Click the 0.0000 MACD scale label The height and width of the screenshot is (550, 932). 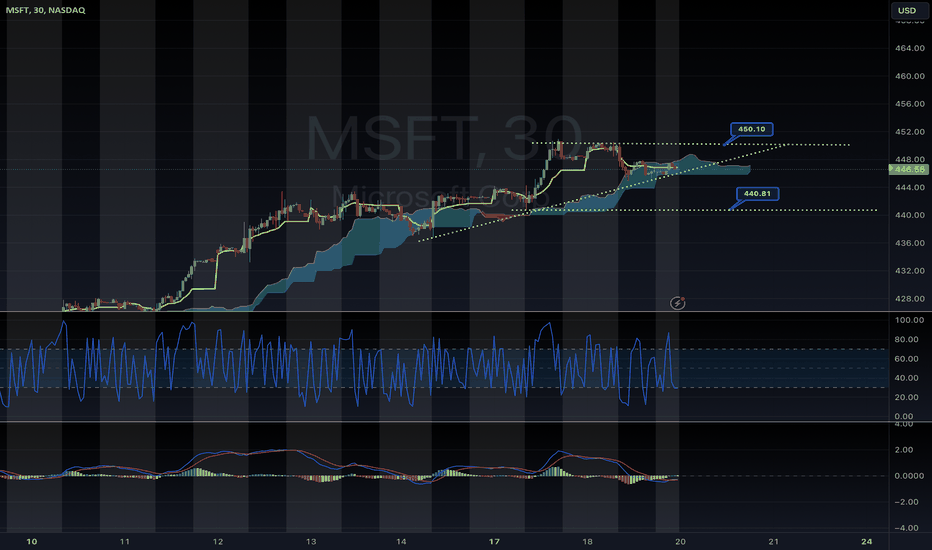point(909,476)
